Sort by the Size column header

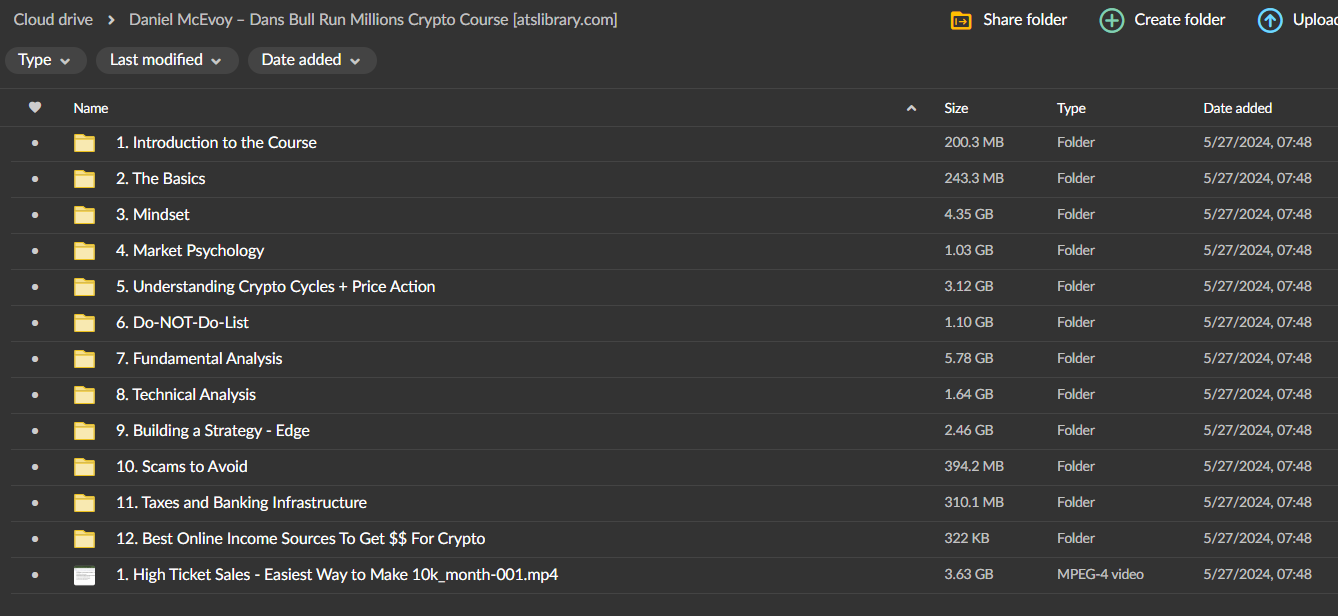[x=956, y=108]
